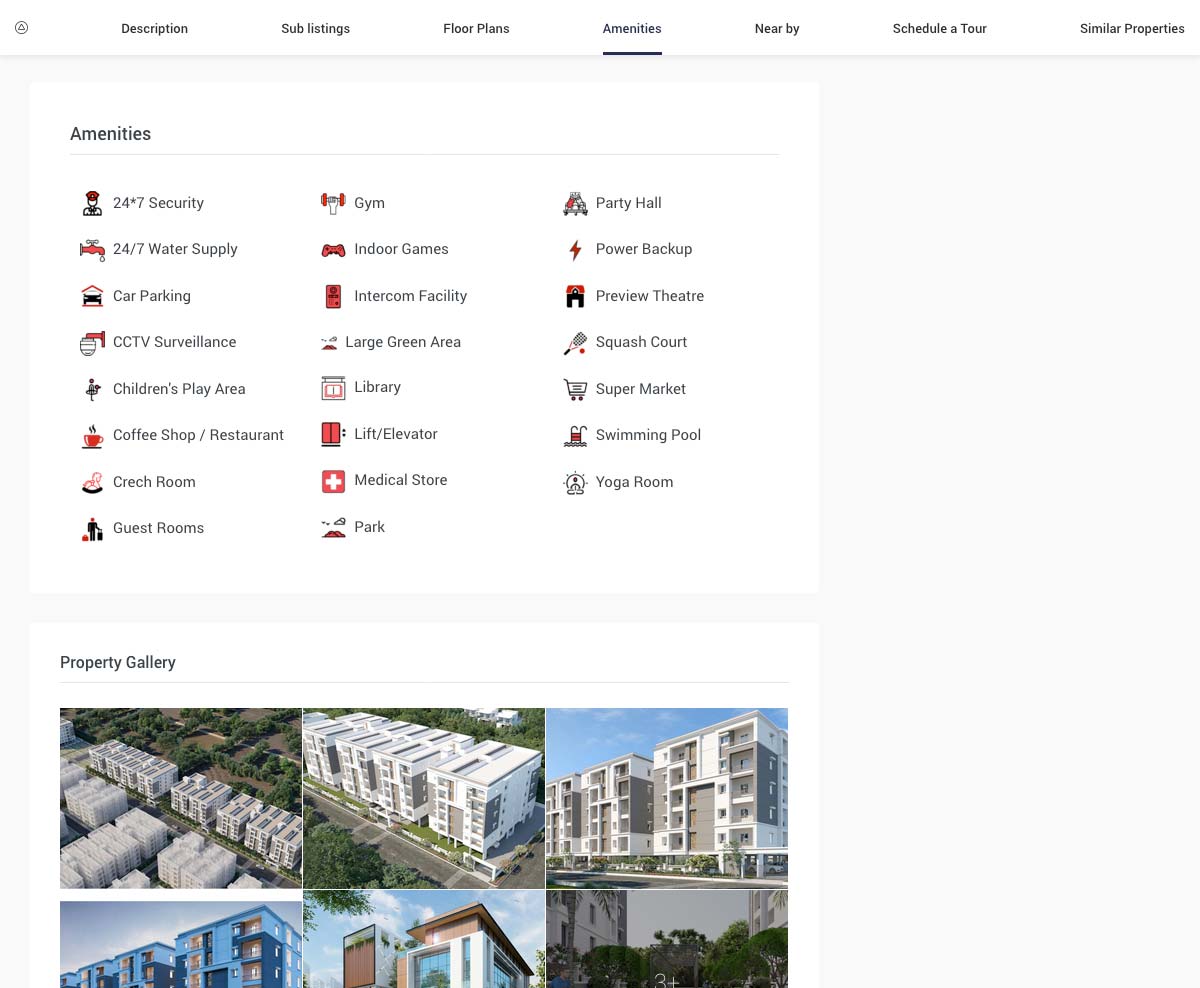Click the "Coffee Shop / Restaurant" label

point(198,435)
